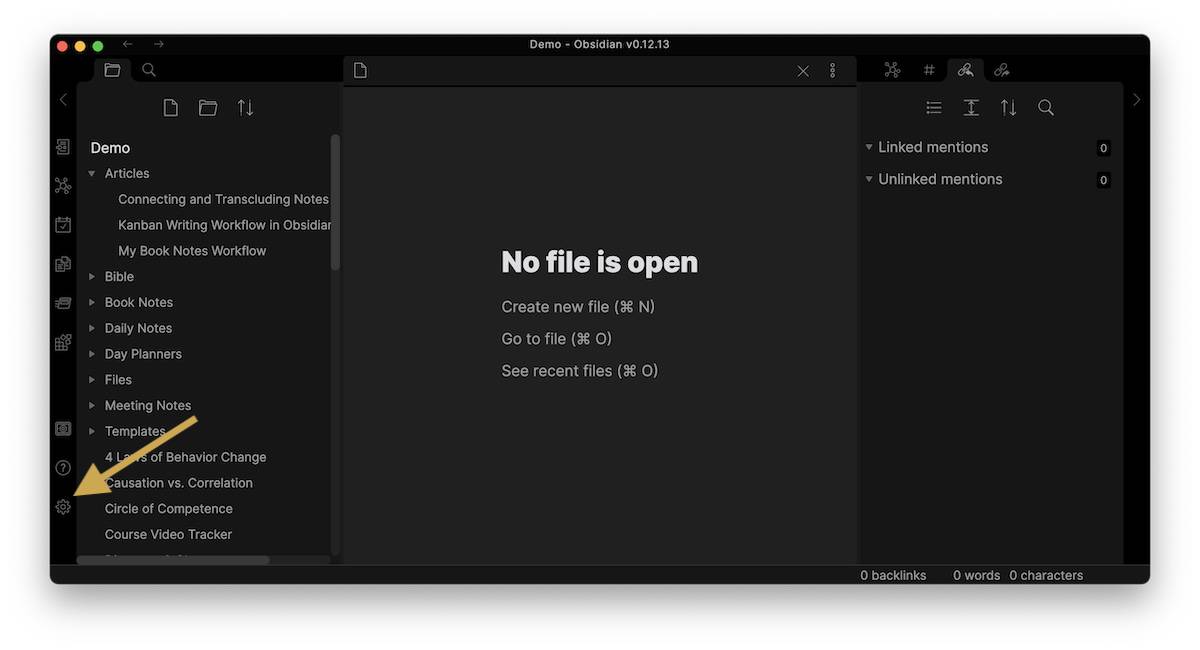The width and height of the screenshot is (1200, 650).
Task: Switch to the Search tab in left sidebar
Action: pyautogui.click(x=149, y=70)
